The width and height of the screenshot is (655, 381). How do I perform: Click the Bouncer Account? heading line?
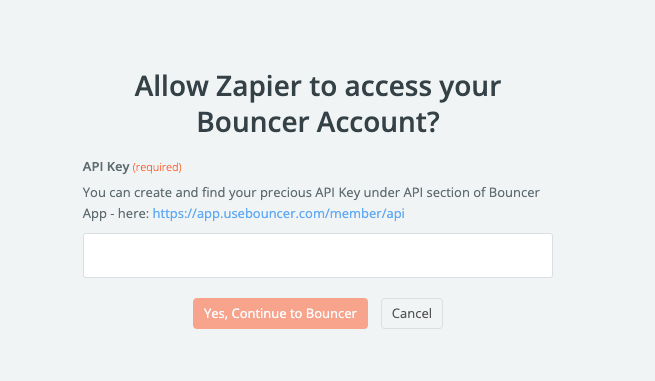(x=318, y=122)
